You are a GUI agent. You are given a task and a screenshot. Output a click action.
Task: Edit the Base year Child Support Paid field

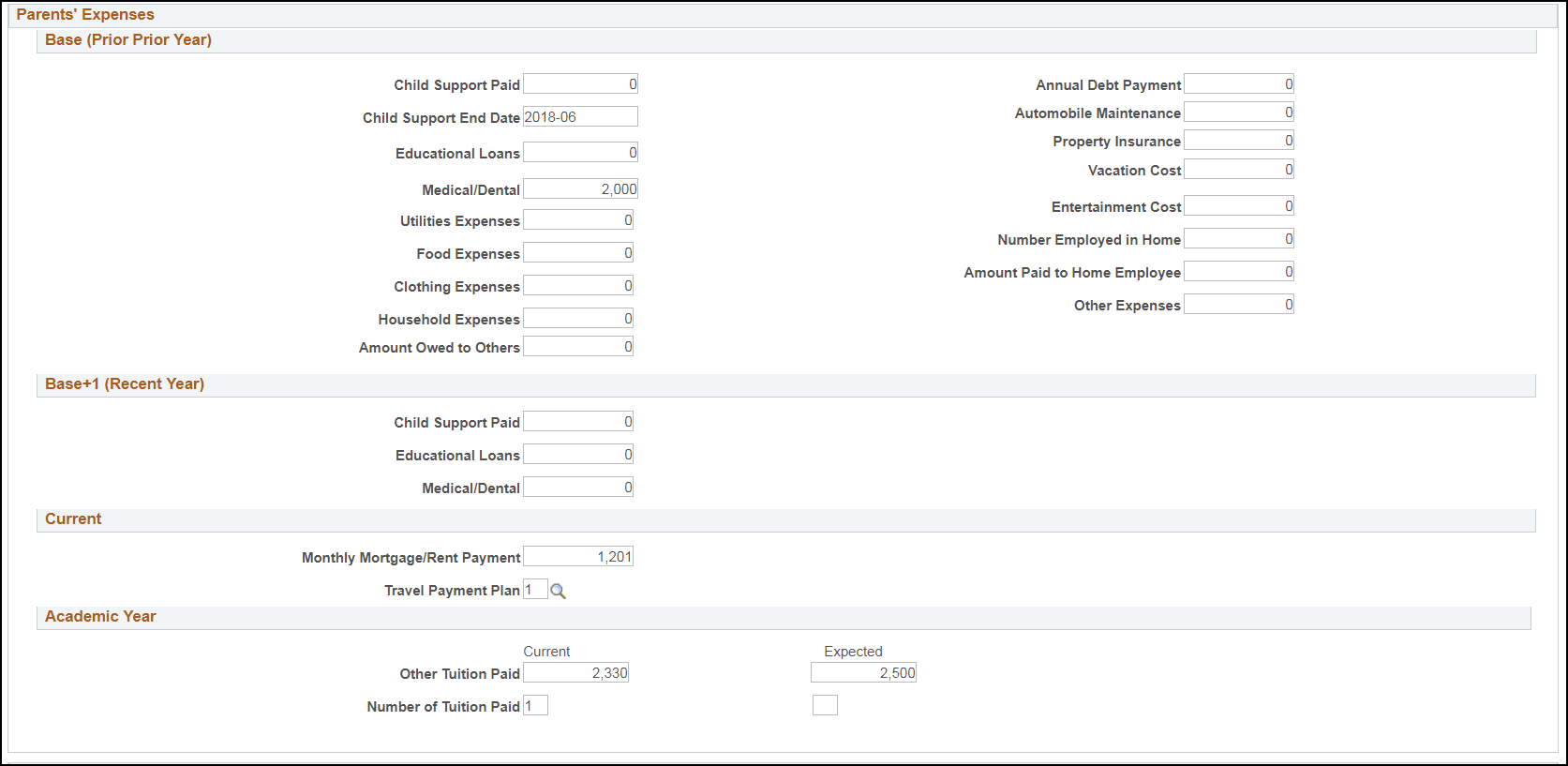pyautogui.click(x=580, y=84)
